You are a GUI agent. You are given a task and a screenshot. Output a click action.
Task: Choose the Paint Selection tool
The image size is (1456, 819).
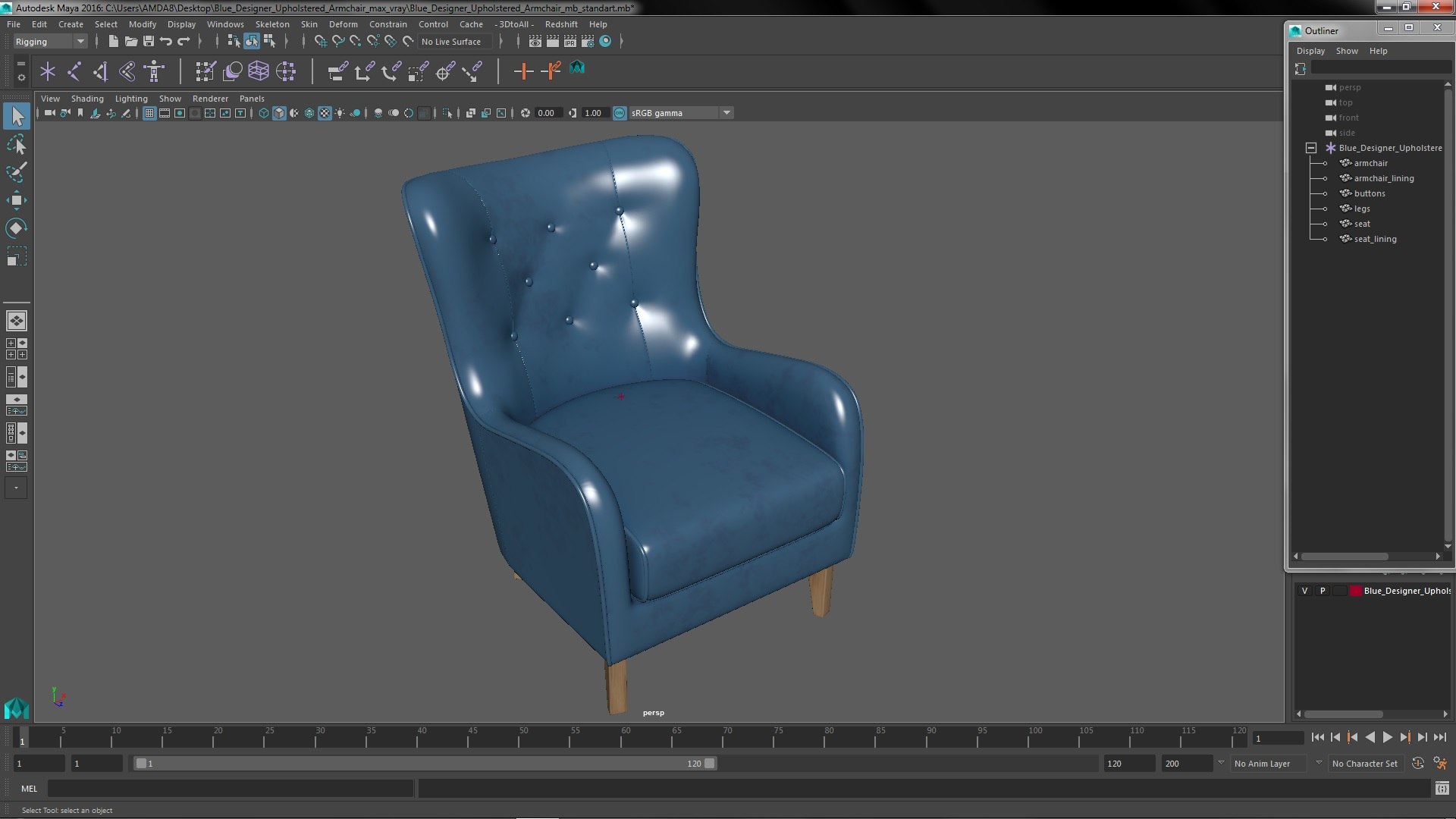pyautogui.click(x=17, y=172)
